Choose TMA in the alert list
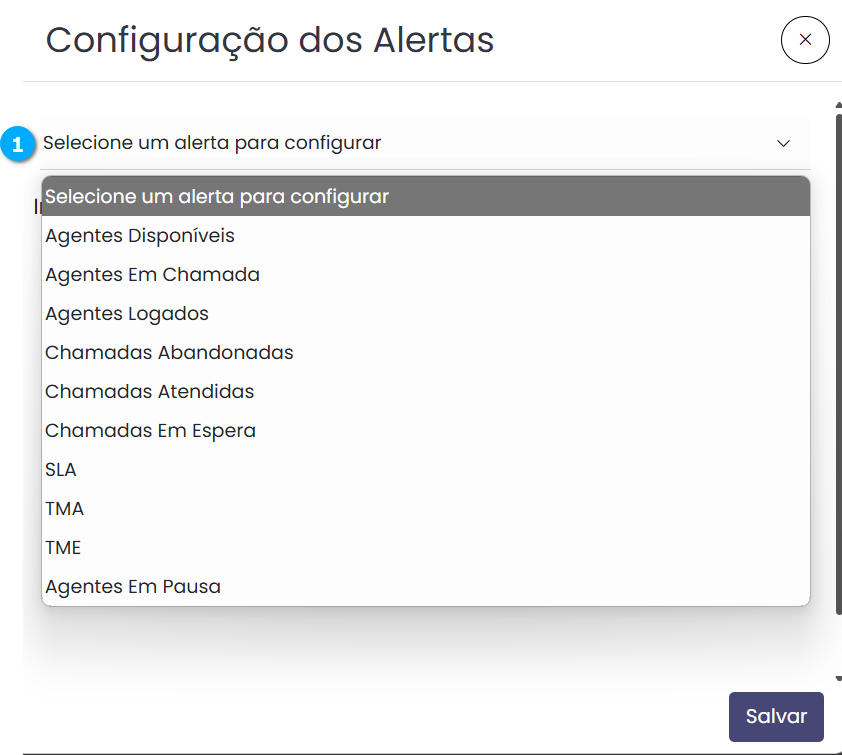This screenshot has width=842, height=755. (x=64, y=509)
